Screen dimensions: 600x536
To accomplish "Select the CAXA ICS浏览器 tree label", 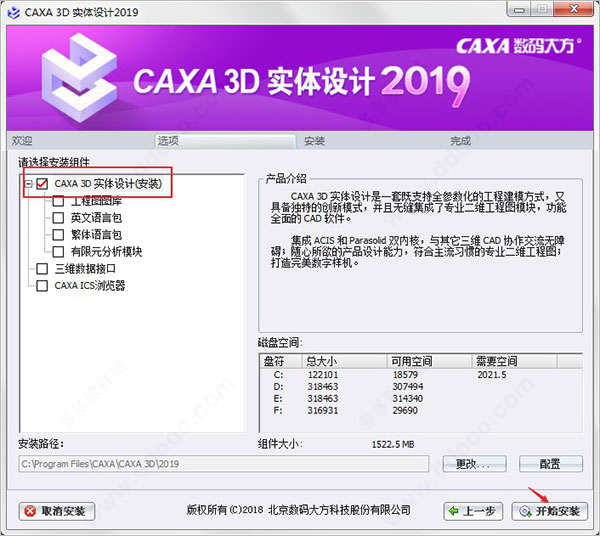I will point(90,285).
